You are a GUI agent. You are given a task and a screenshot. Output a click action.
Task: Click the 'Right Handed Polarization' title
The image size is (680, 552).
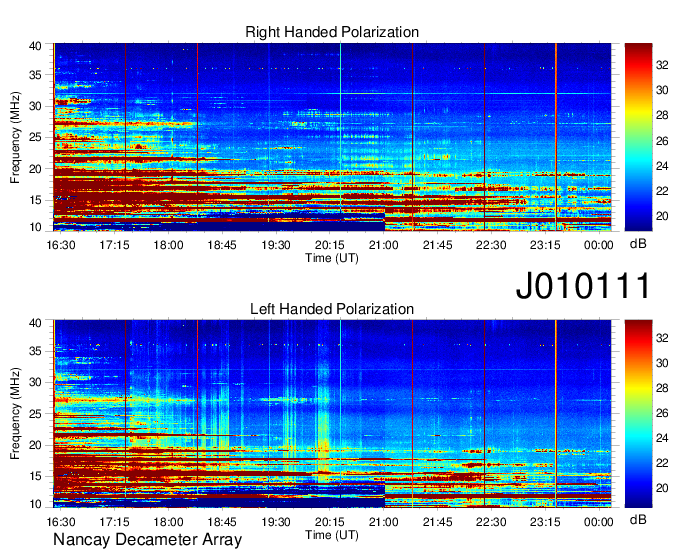click(332, 32)
